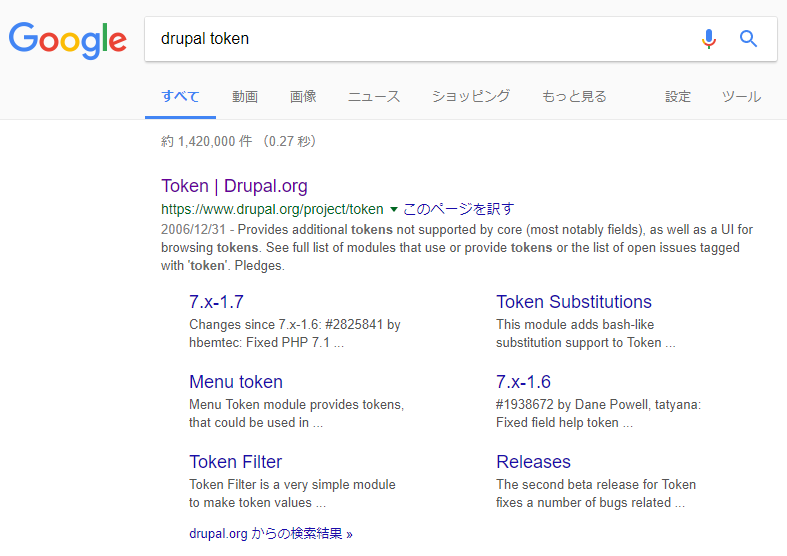Image resolution: width=787 pixels, height=556 pixels.
Task: Open the 7.x-1.7 sitelink
Action: click(216, 302)
